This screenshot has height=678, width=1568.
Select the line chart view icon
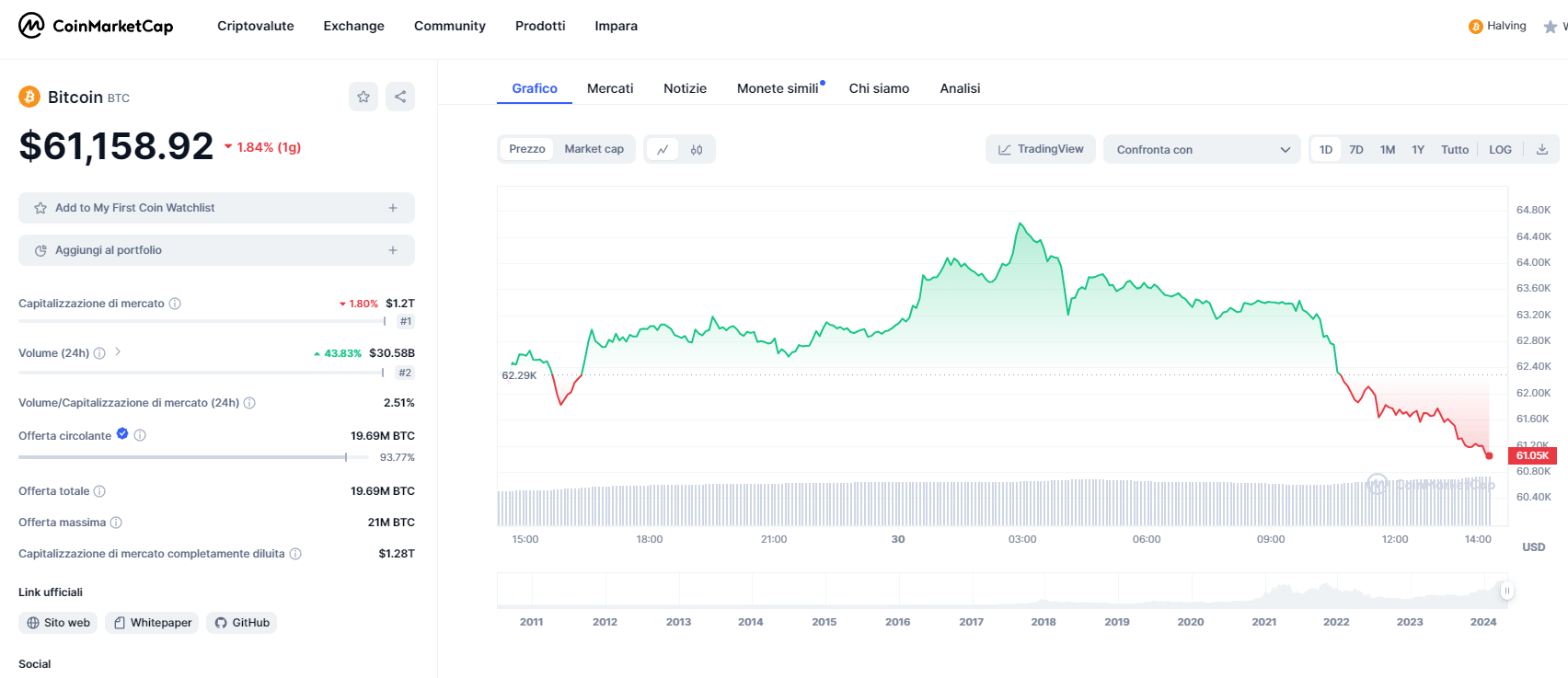(663, 149)
